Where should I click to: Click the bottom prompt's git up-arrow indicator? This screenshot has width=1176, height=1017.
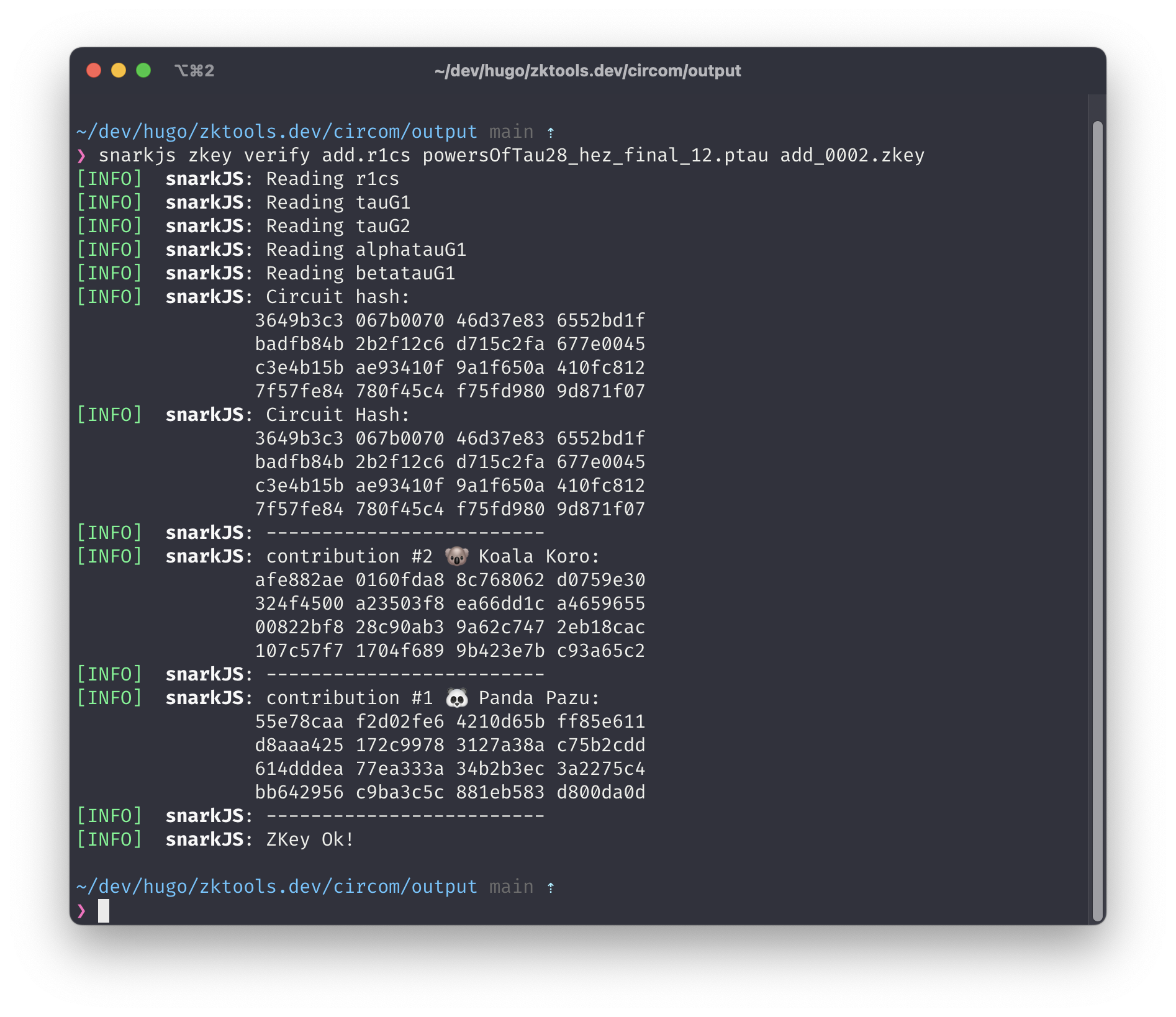(x=551, y=887)
